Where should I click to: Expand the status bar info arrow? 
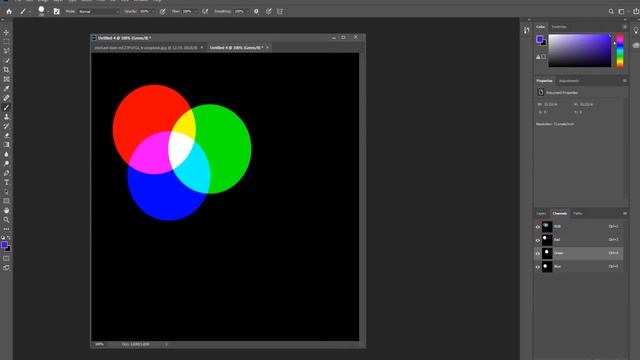click(x=166, y=344)
